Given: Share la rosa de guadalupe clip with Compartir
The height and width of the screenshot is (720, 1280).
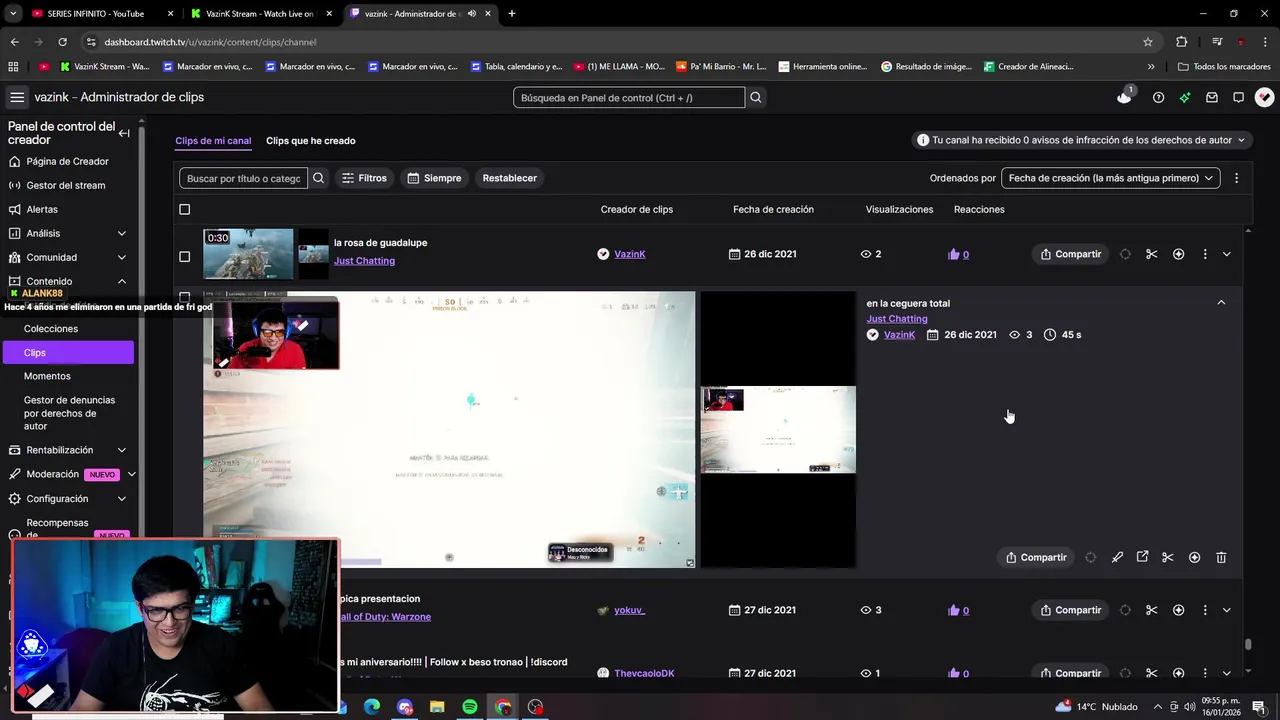Looking at the screenshot, I should (1070, 254).
